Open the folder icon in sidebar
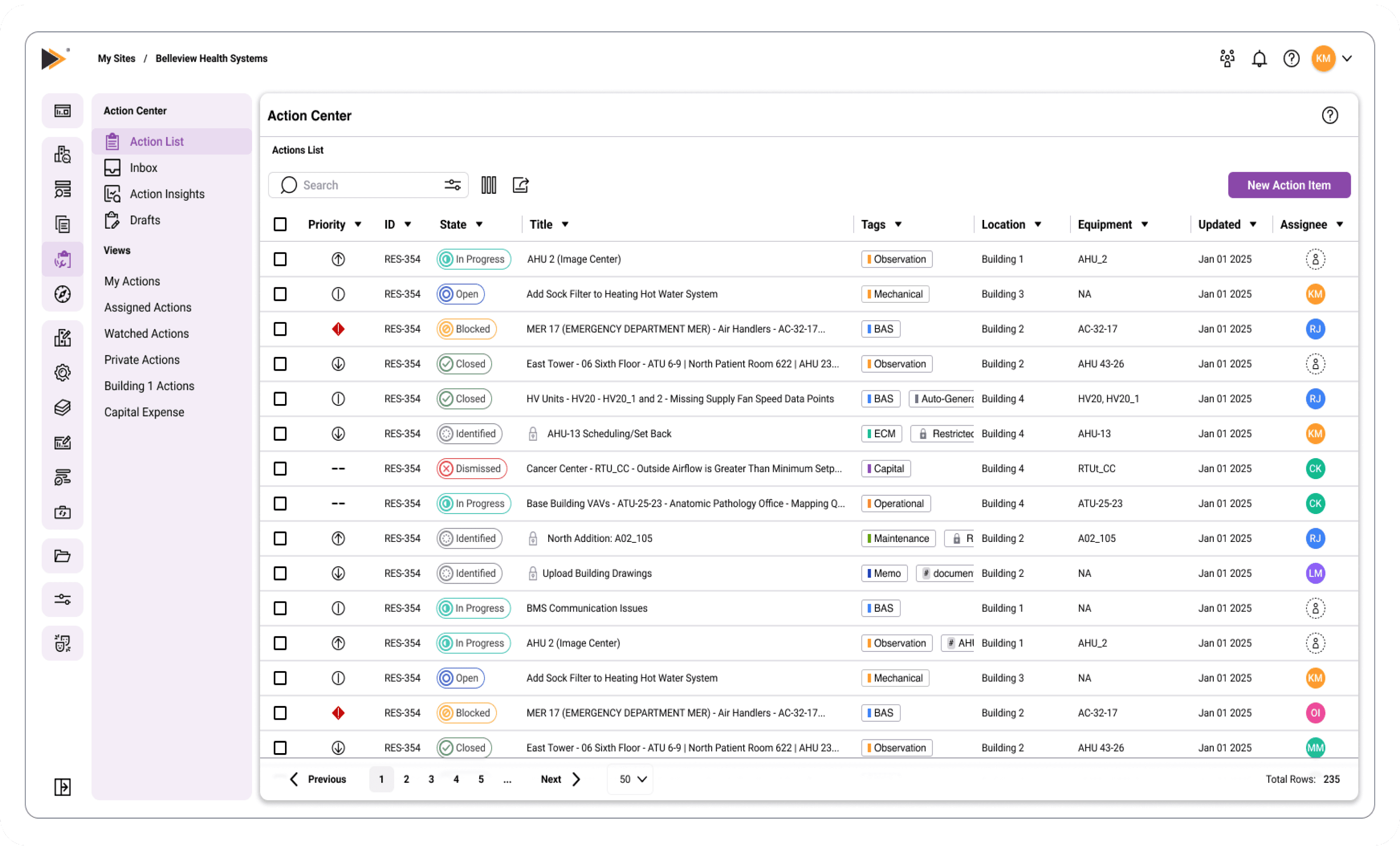The height and width of the screenshot is (846, 1400). 62,556
